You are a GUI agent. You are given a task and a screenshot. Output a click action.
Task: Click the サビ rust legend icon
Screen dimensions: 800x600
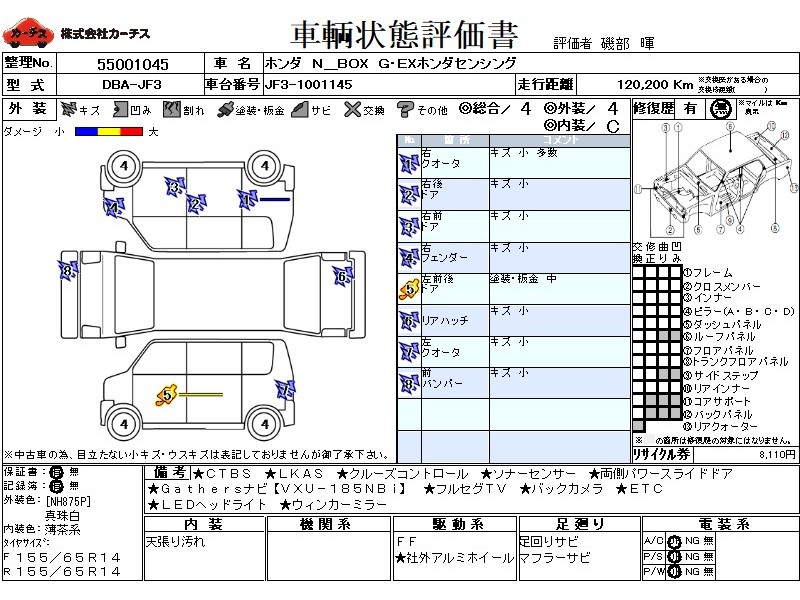[x=299, y=109]
